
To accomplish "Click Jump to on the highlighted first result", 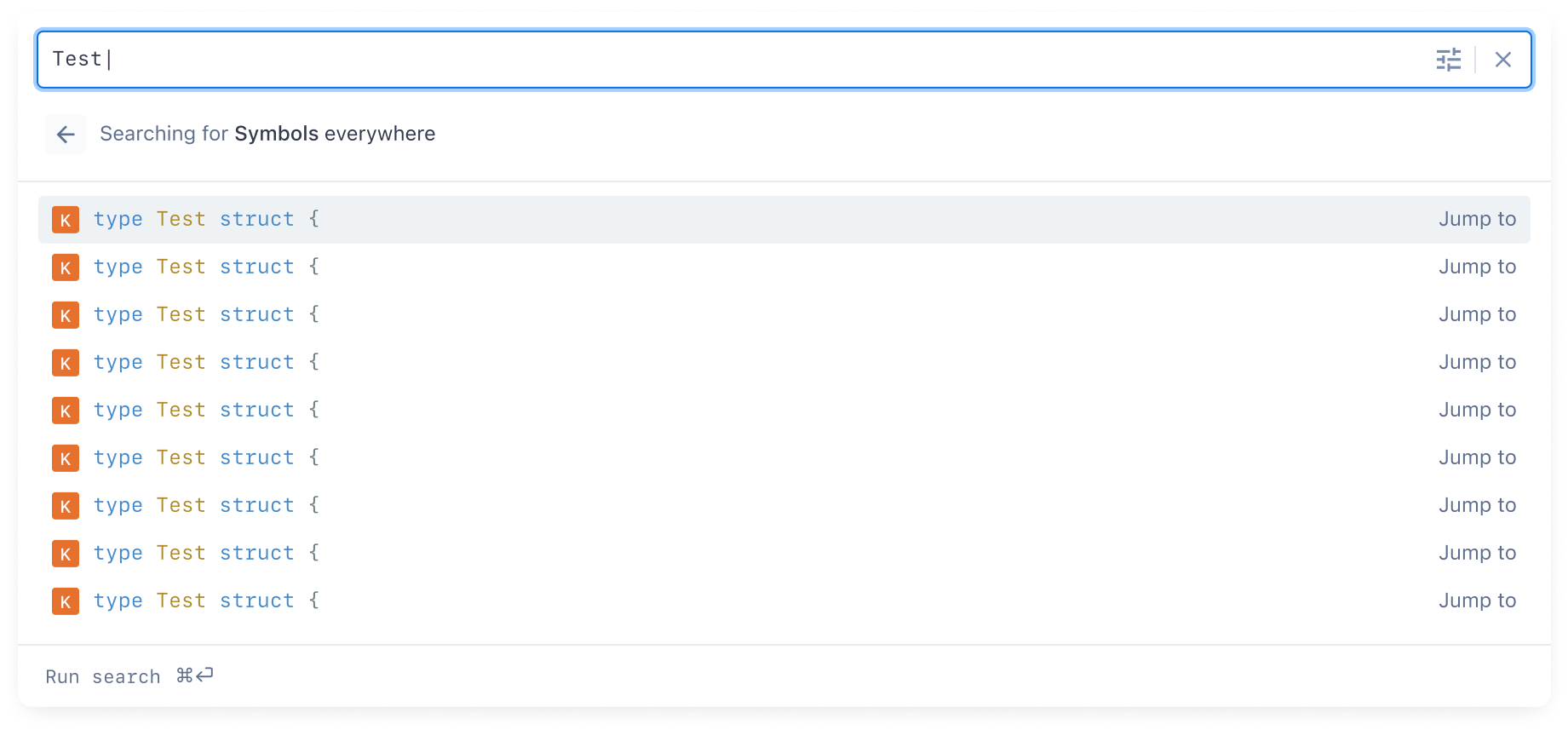I will pos(1478,220).
